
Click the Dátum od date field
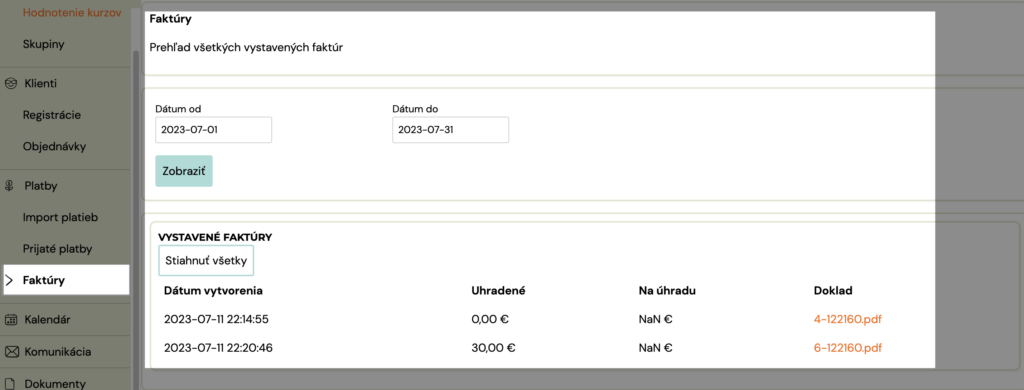(214, 130)
